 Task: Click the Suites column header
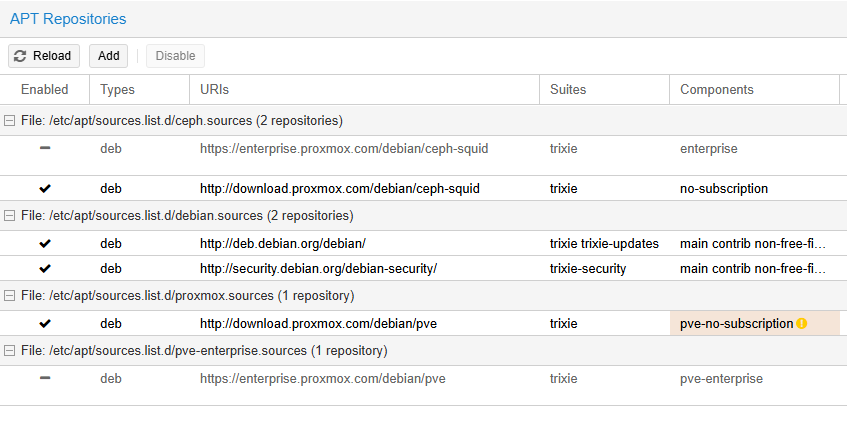pos(604,90)
